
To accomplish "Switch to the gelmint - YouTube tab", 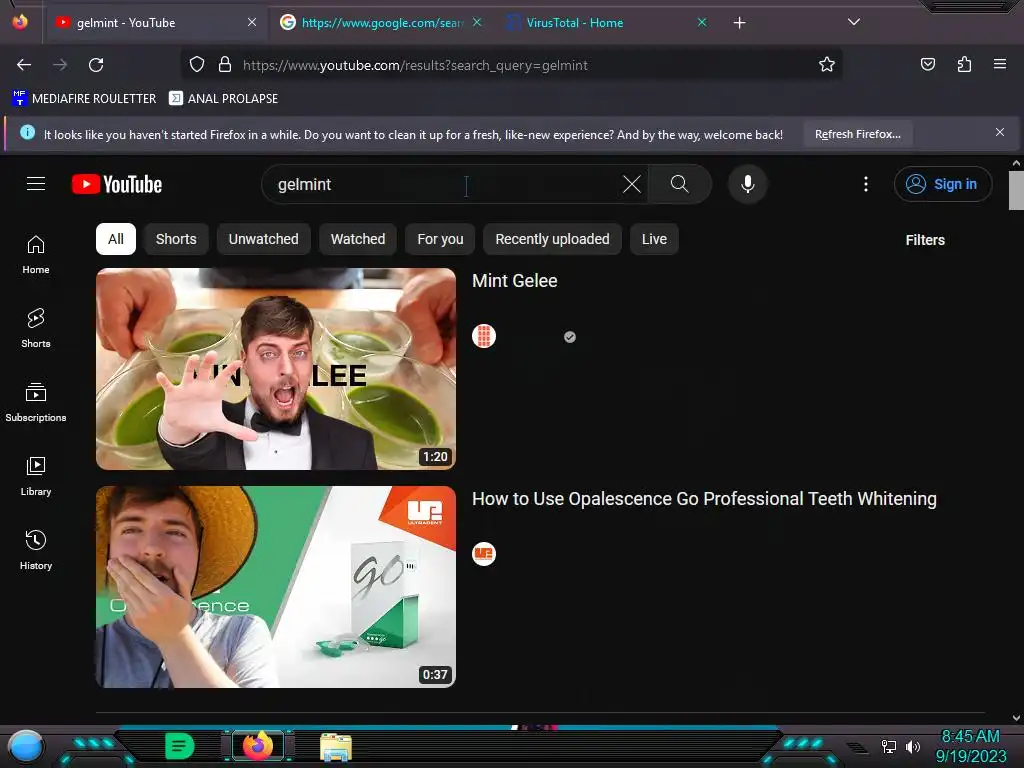I will (155, 23).
